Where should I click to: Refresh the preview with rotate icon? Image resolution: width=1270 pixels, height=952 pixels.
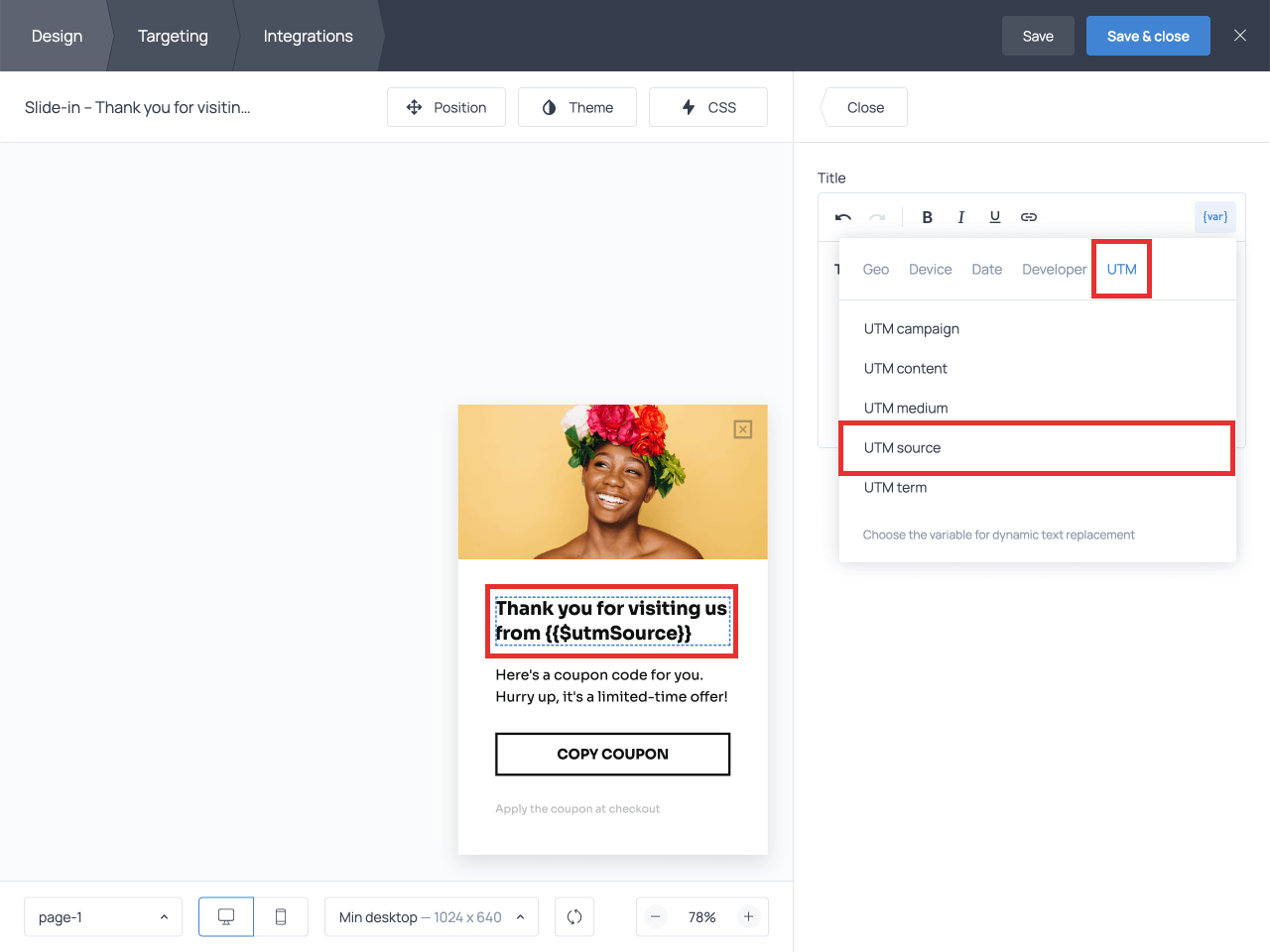coord(574,917)
